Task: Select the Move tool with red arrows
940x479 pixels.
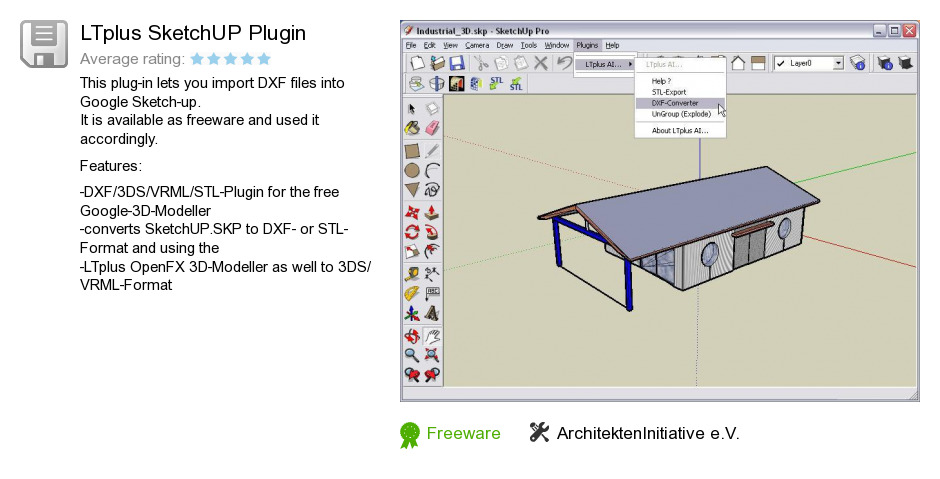Action: point(412,212)
